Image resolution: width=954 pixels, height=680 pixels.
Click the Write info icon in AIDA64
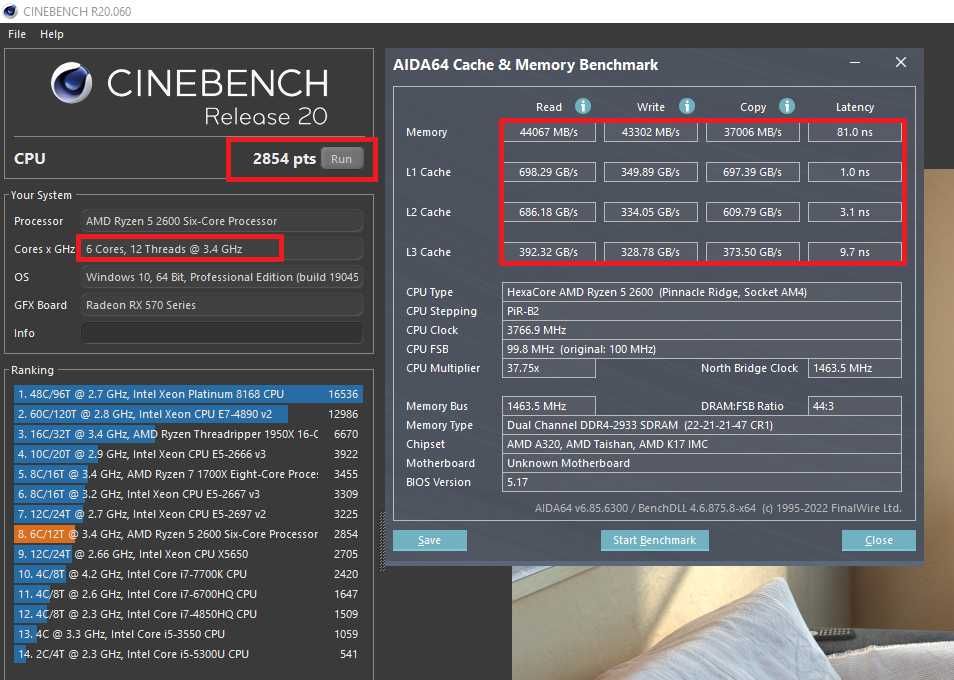[x=686, y=106]
